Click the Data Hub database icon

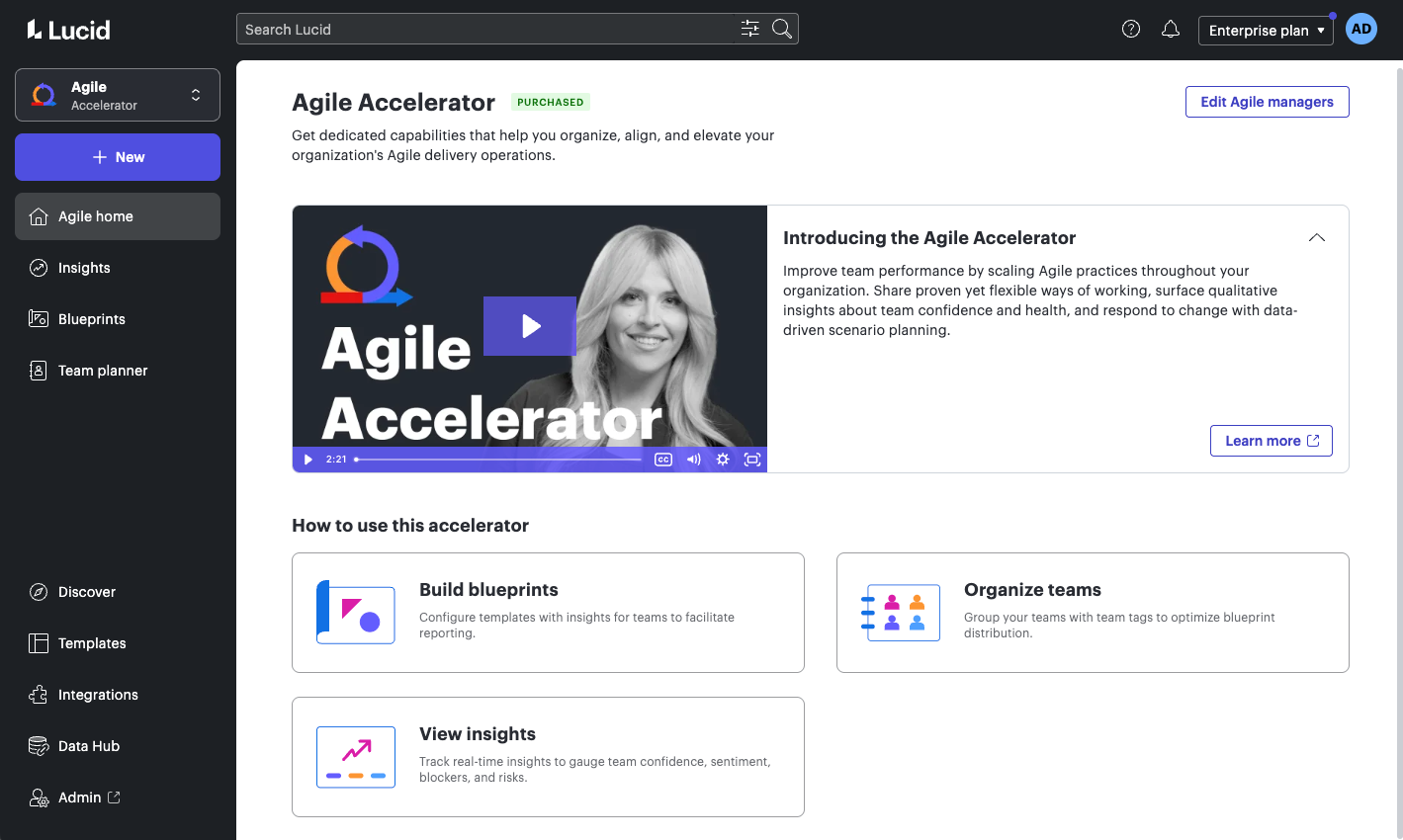click(39, 746)
